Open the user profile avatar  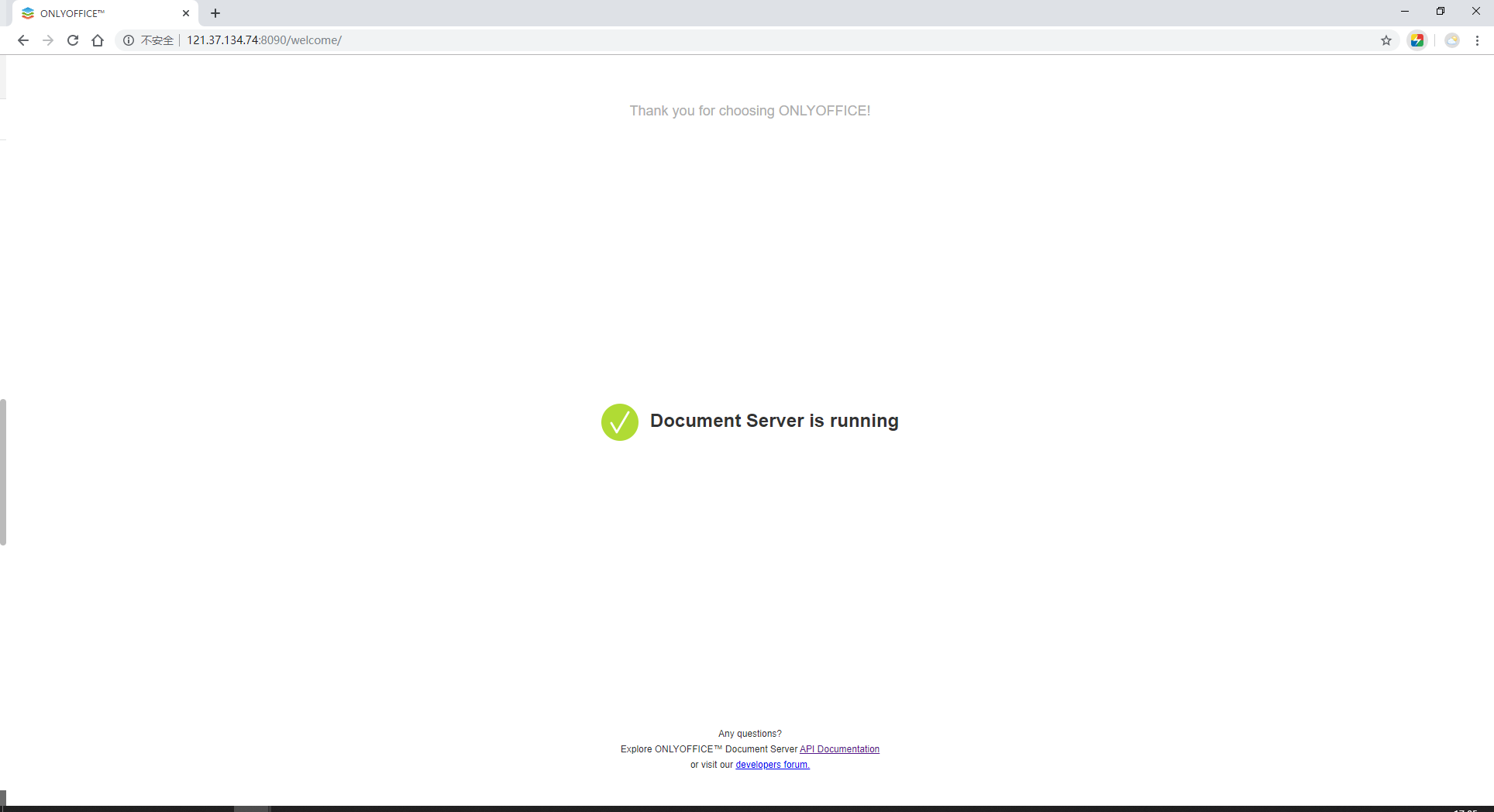(x=1452, y=40)
